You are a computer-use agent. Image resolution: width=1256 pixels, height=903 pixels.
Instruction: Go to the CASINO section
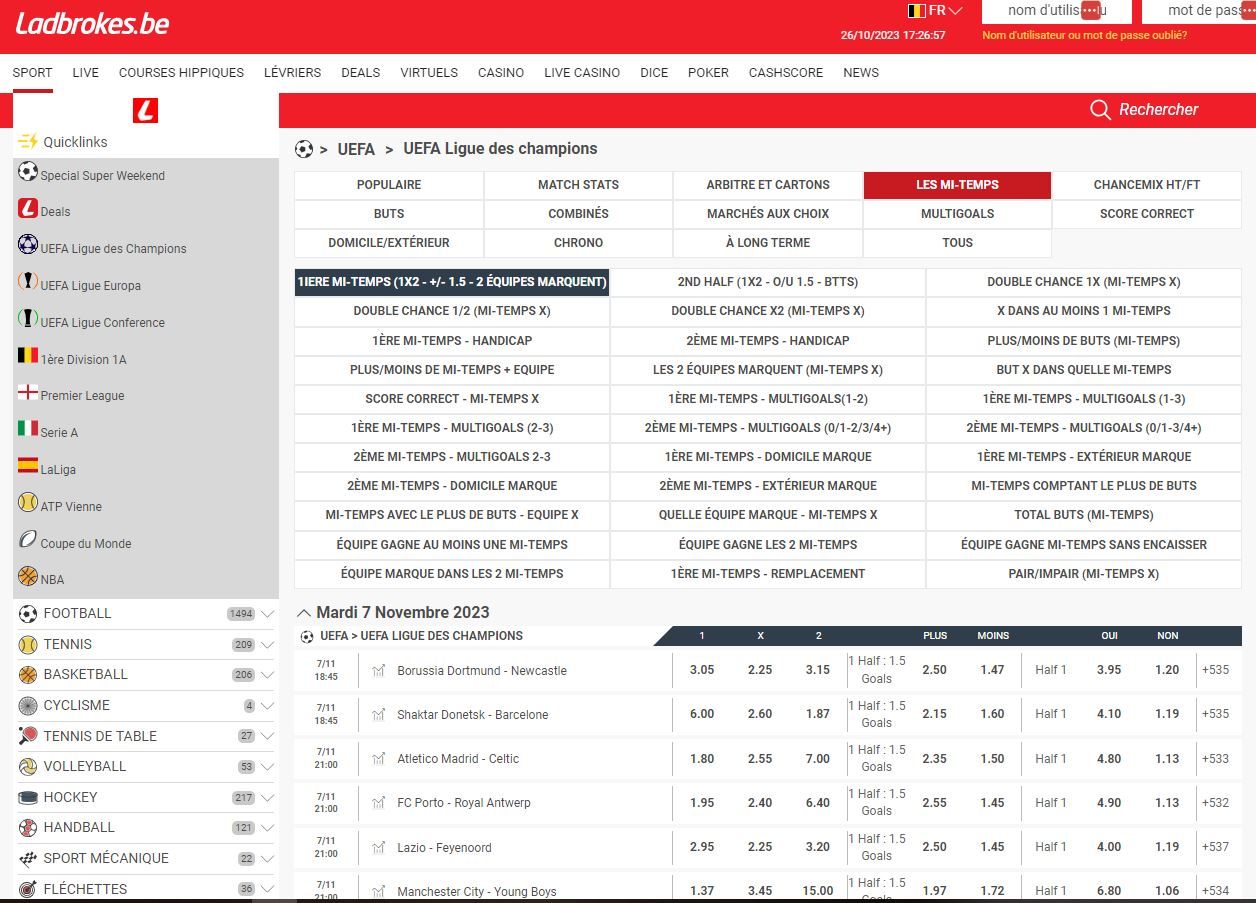click(x=501, y=73)
